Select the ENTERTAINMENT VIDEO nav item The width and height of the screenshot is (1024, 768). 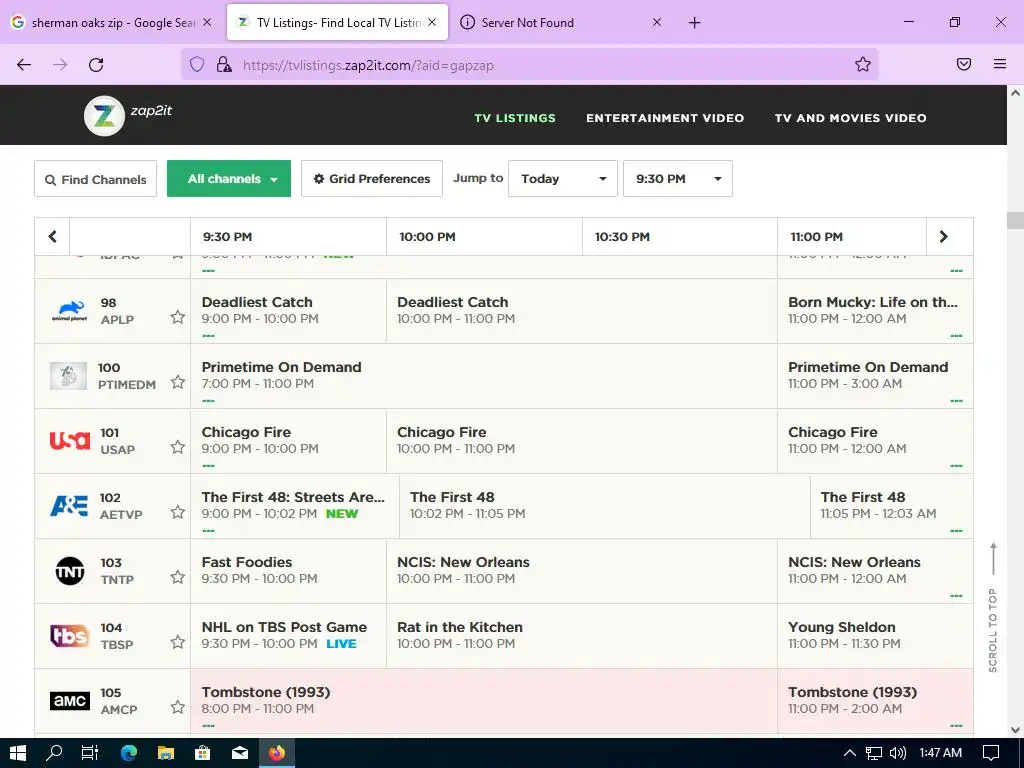(665, 118)
